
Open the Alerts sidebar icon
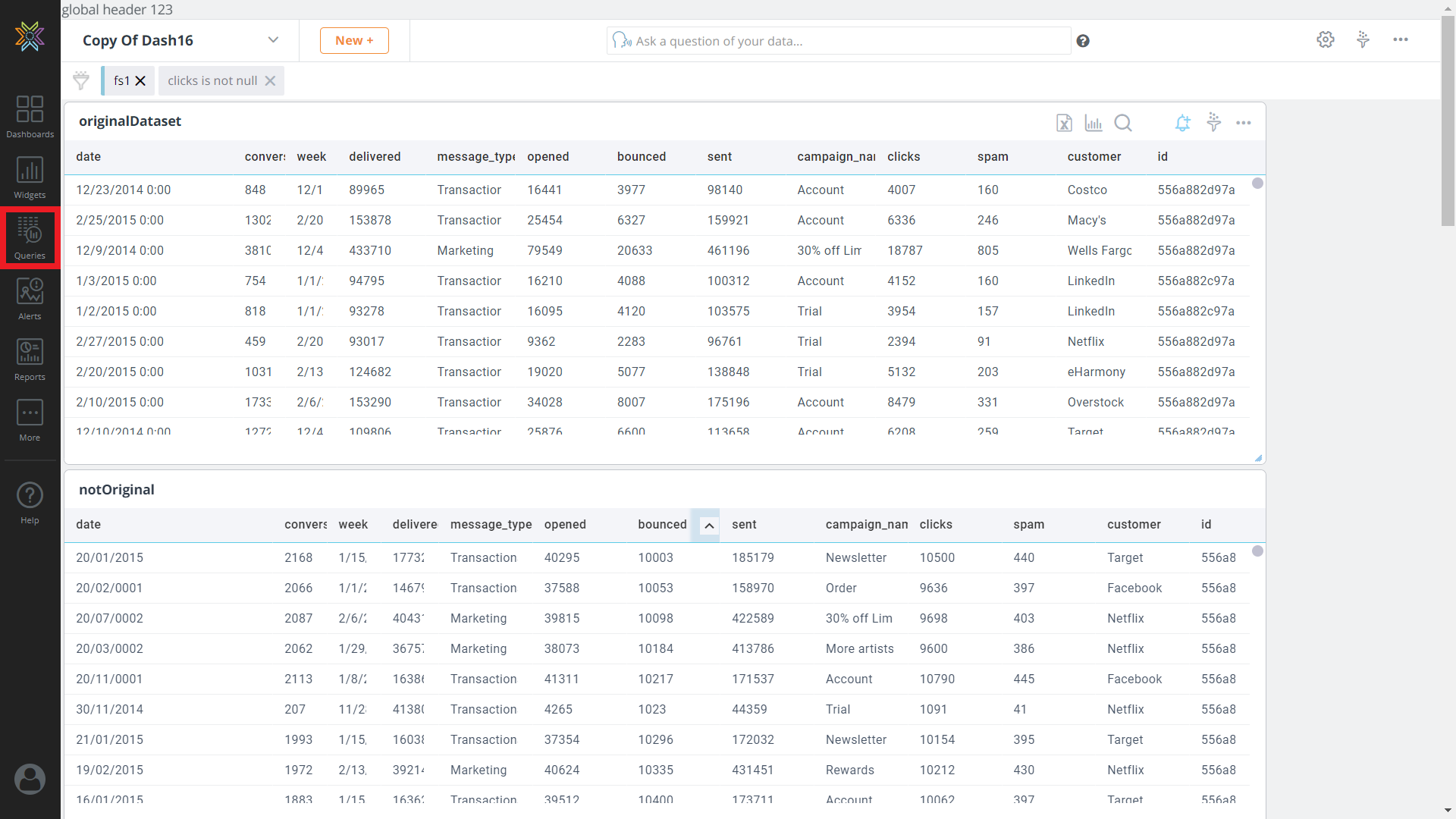tap(30, 298)
